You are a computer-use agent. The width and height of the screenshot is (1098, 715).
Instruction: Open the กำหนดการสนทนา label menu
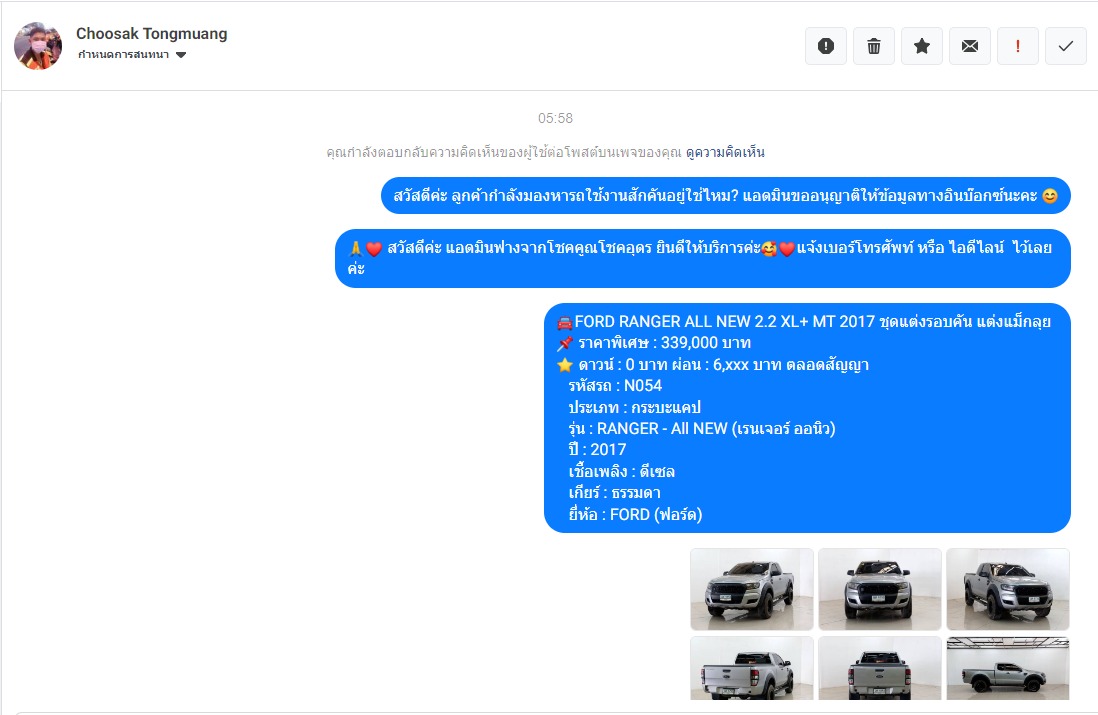[x=123, y=55]
